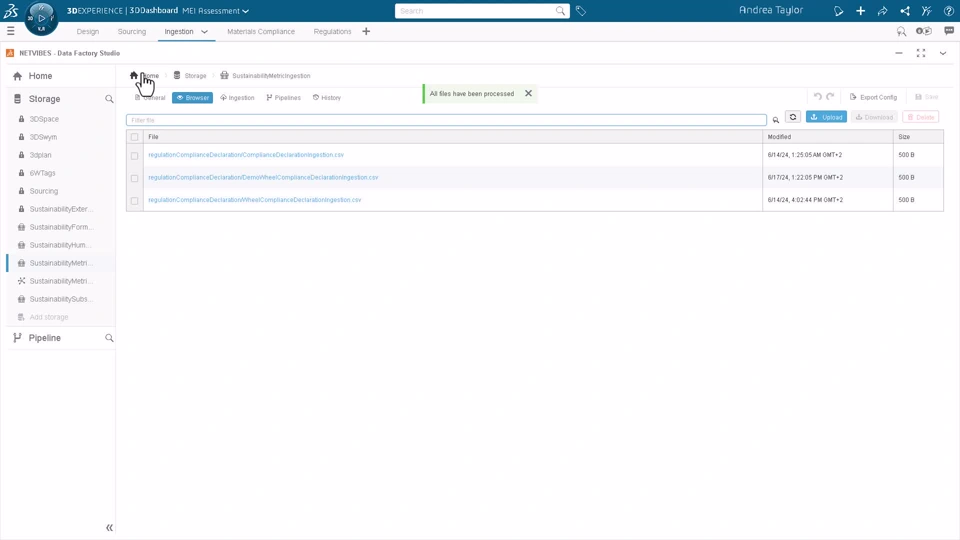Click the info and play media icon

coord(924,31)
